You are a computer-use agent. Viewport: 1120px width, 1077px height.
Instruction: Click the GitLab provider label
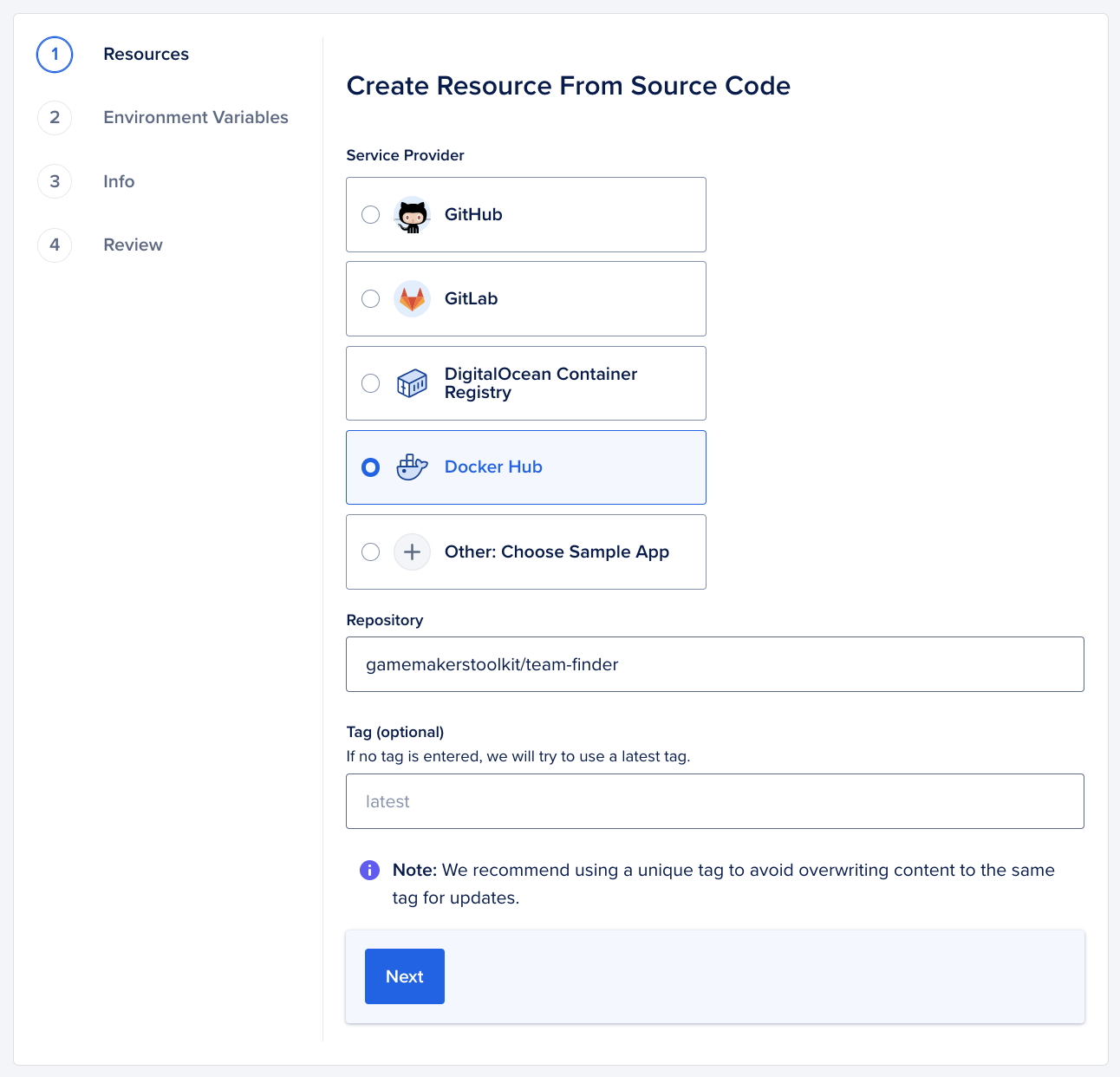click(471, 298)
